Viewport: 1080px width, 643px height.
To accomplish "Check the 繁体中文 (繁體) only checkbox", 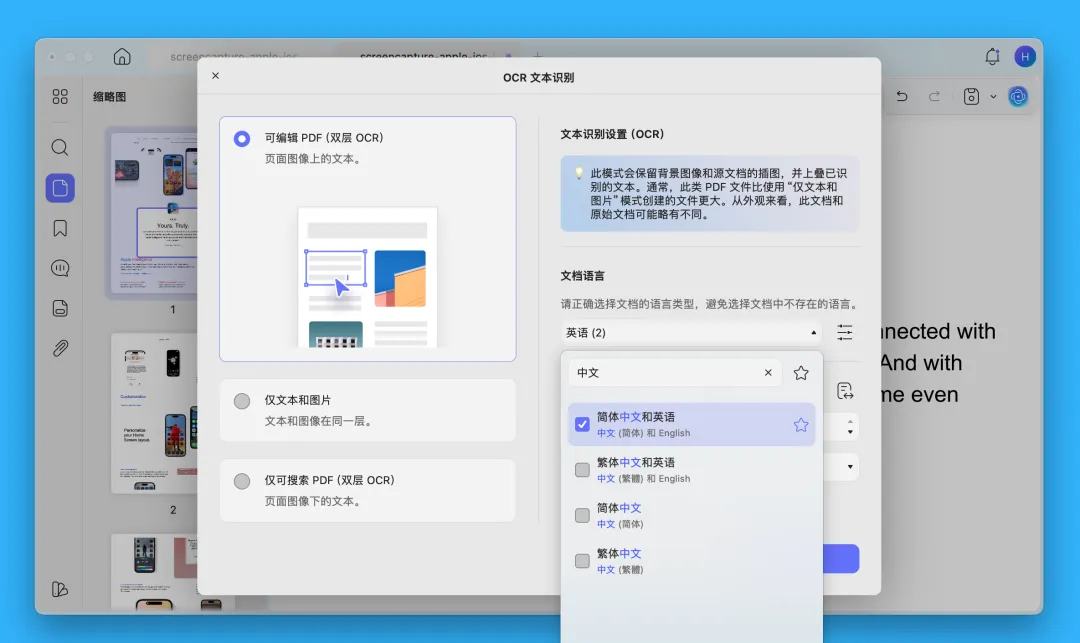I will [582, 560].
